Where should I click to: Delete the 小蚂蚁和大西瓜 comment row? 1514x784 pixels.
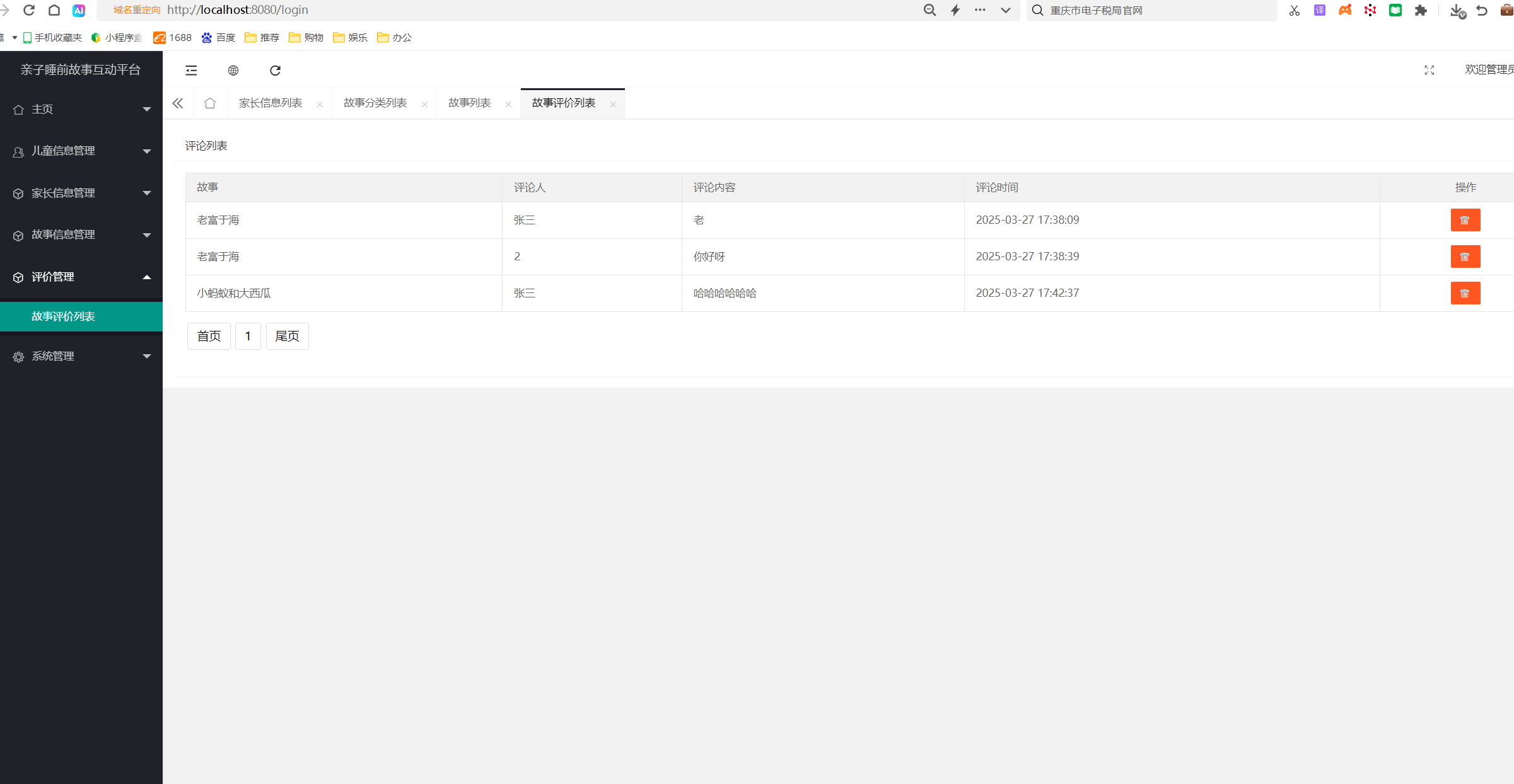[1465, 293]
